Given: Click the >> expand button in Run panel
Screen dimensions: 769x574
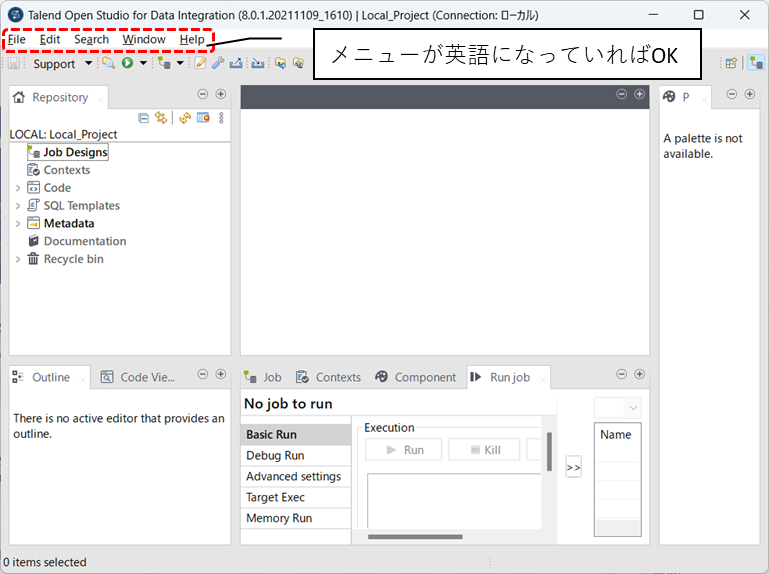Looking at the screenshot, I should pyautogui.click(x=573, y=467).
